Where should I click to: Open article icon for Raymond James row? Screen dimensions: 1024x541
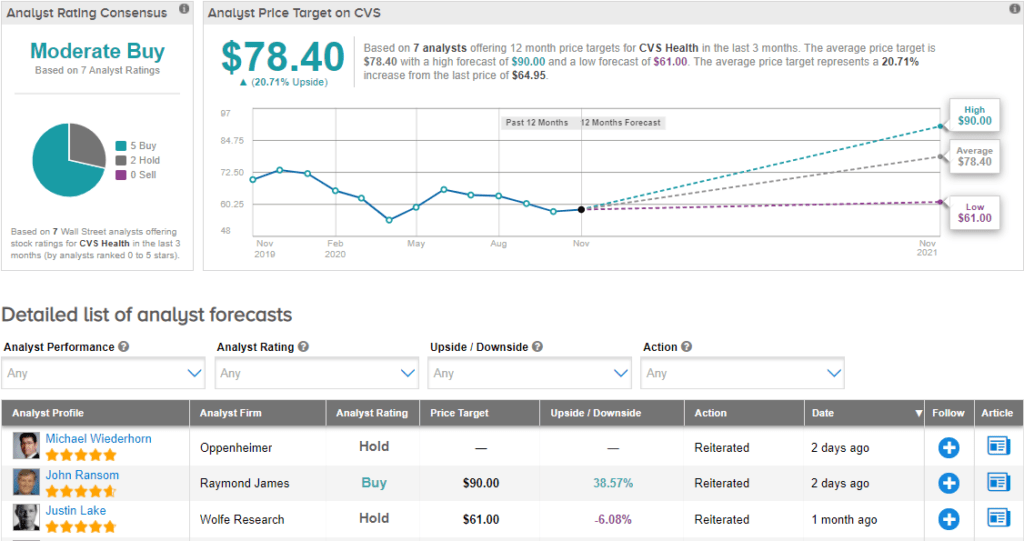998,482
